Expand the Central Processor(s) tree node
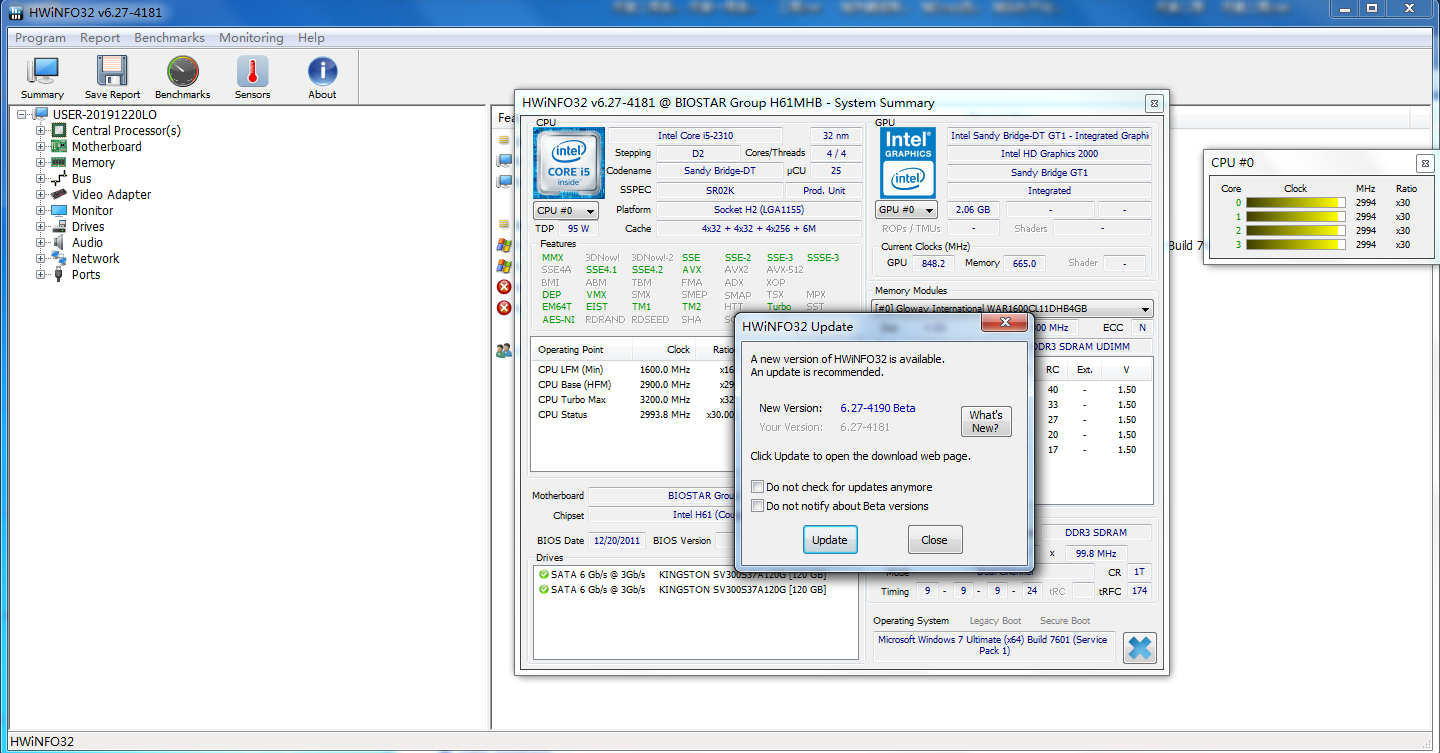 (41, 130)
